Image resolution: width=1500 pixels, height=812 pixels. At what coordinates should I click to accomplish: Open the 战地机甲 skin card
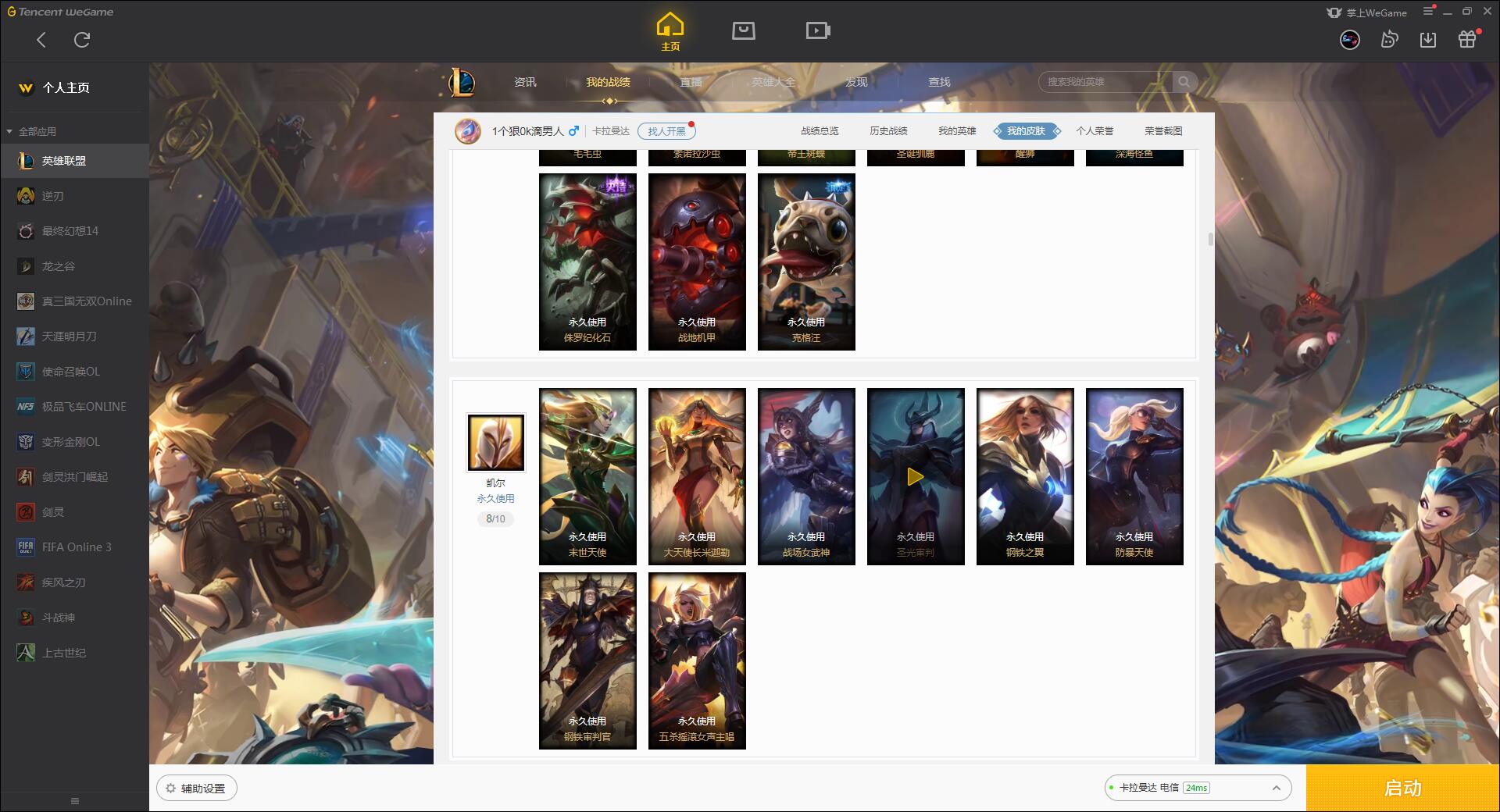[697, 262]
